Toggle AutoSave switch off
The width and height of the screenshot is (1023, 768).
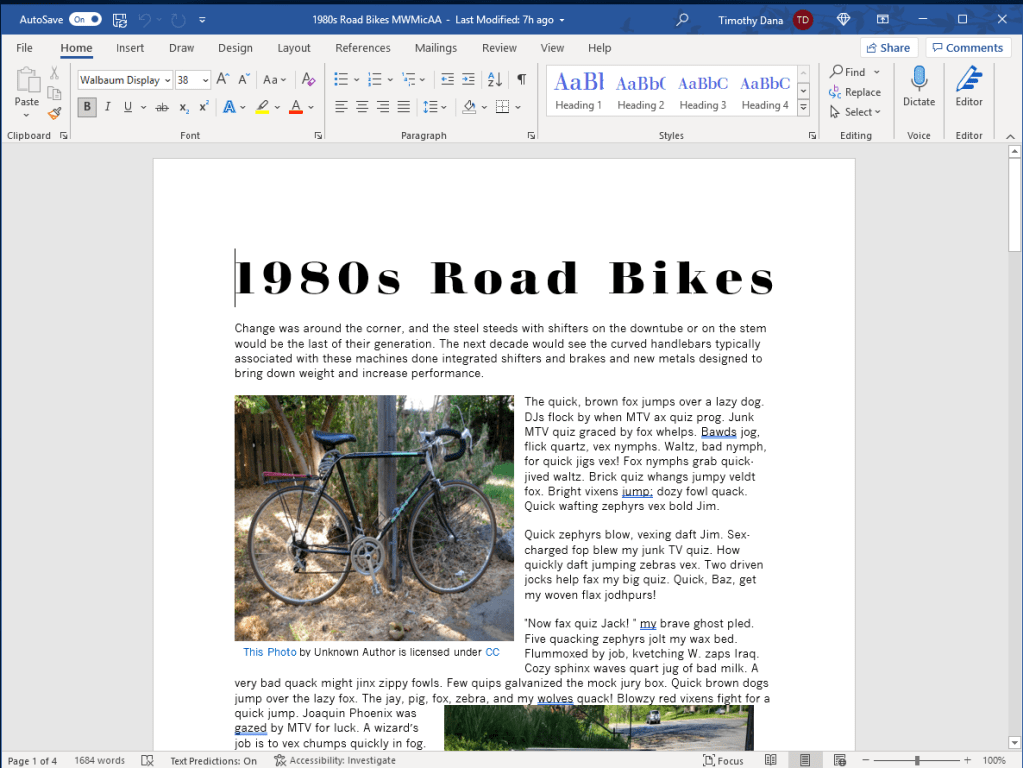point(85,19)
